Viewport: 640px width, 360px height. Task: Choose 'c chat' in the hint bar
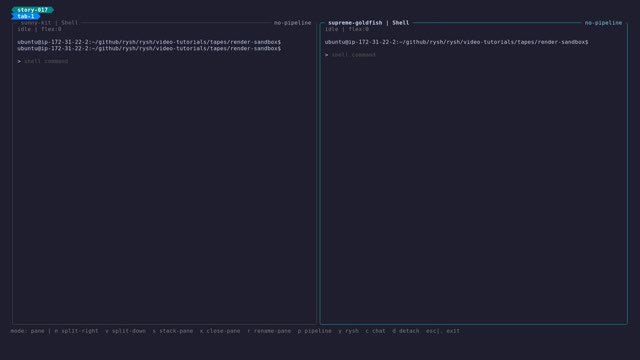[x=375, y=331]
